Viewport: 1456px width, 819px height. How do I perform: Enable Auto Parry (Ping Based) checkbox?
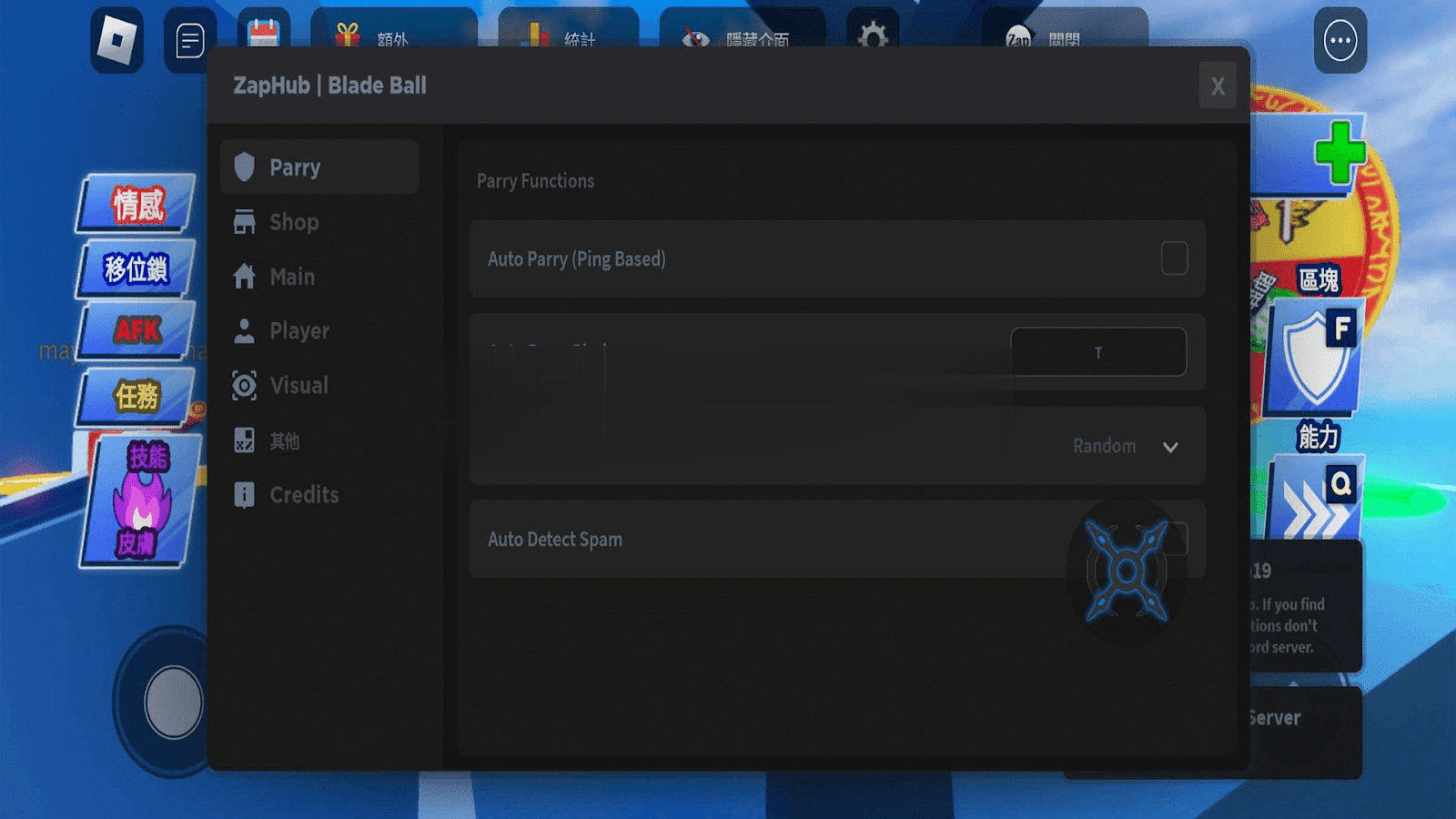click(1174, 258)
